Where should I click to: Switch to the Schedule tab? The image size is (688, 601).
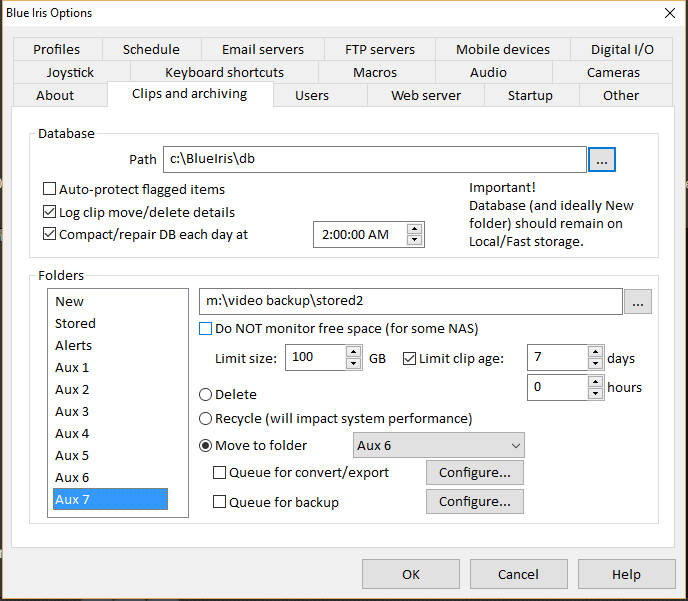151,49
